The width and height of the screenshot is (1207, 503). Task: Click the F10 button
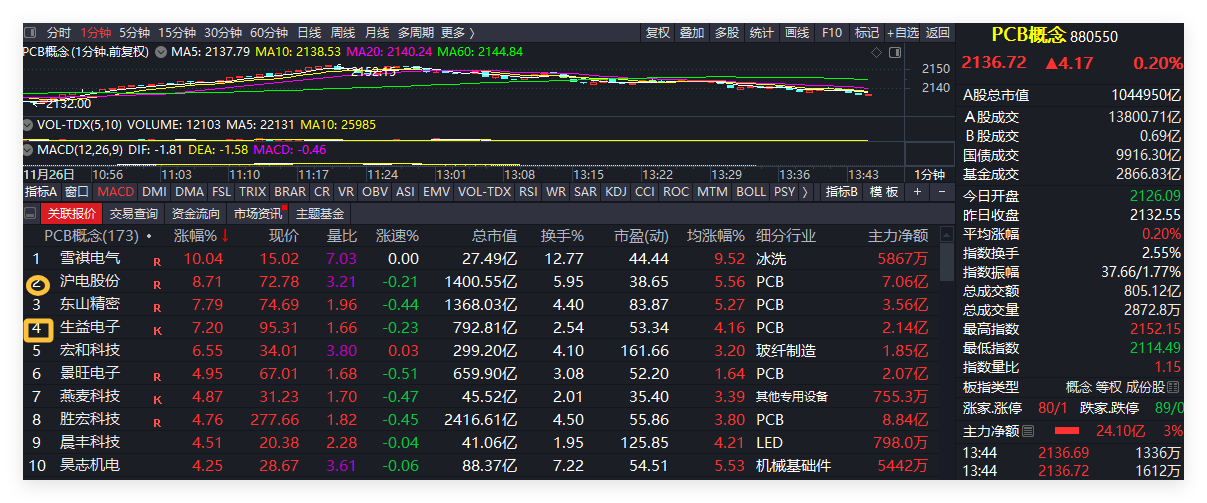click(x=832, y=33)
